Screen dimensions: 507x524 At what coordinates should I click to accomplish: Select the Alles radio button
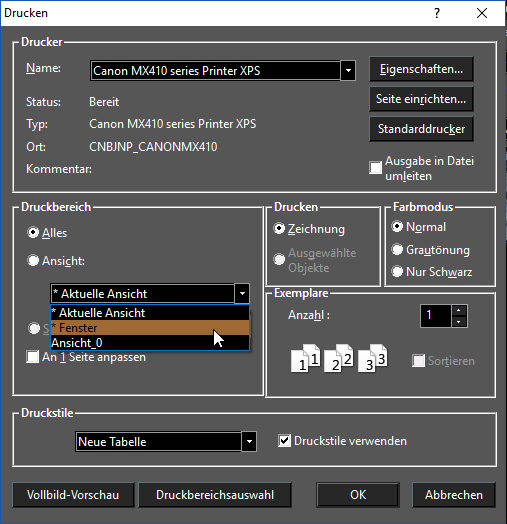pyautogui.click(x=33, y=232)
